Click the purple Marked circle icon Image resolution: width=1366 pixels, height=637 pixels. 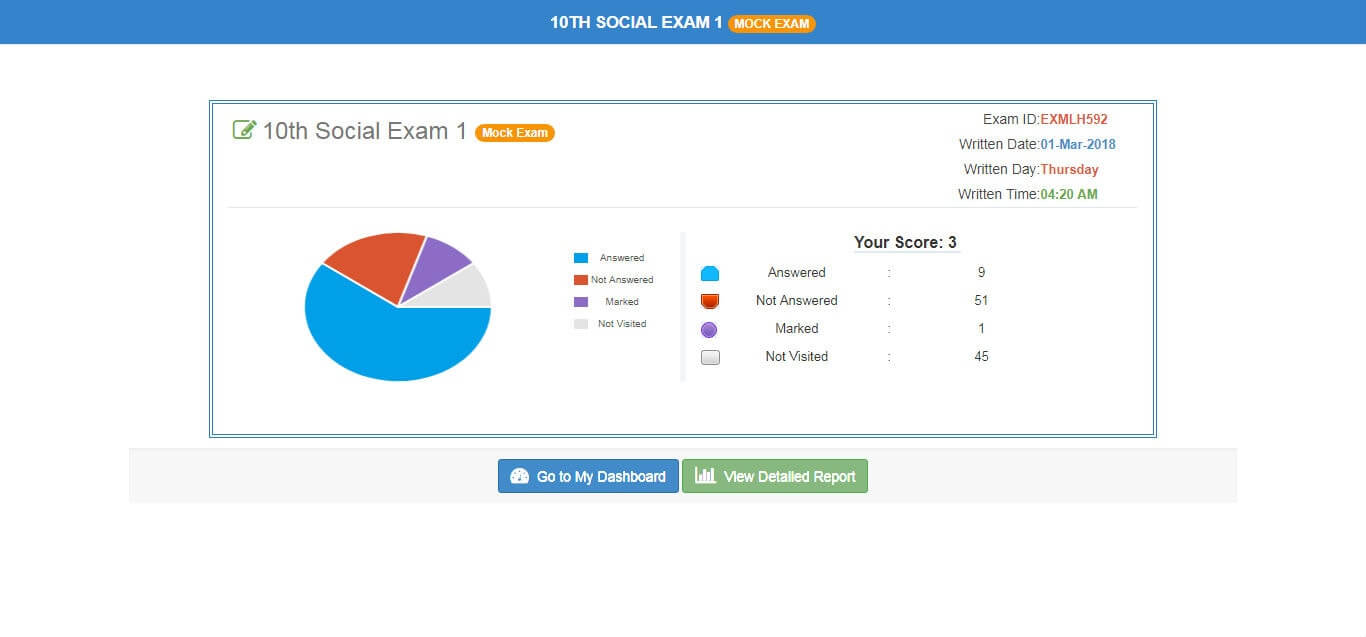click(710, 329)
